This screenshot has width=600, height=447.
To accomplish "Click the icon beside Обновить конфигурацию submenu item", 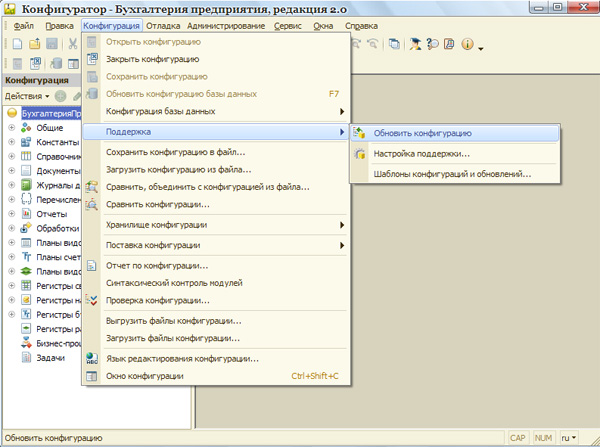I will (359, 133).
